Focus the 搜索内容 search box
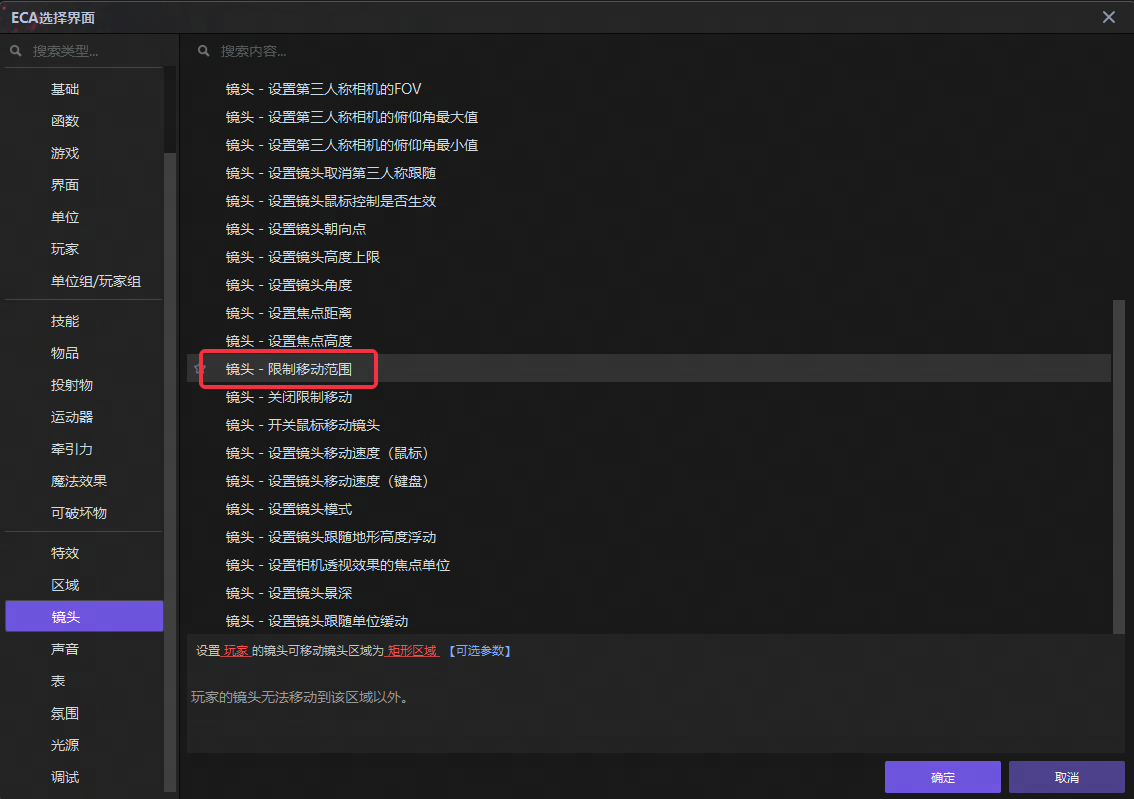Image resolution: width=1134 pixels, height=799 pixels. tap(600, 51)
